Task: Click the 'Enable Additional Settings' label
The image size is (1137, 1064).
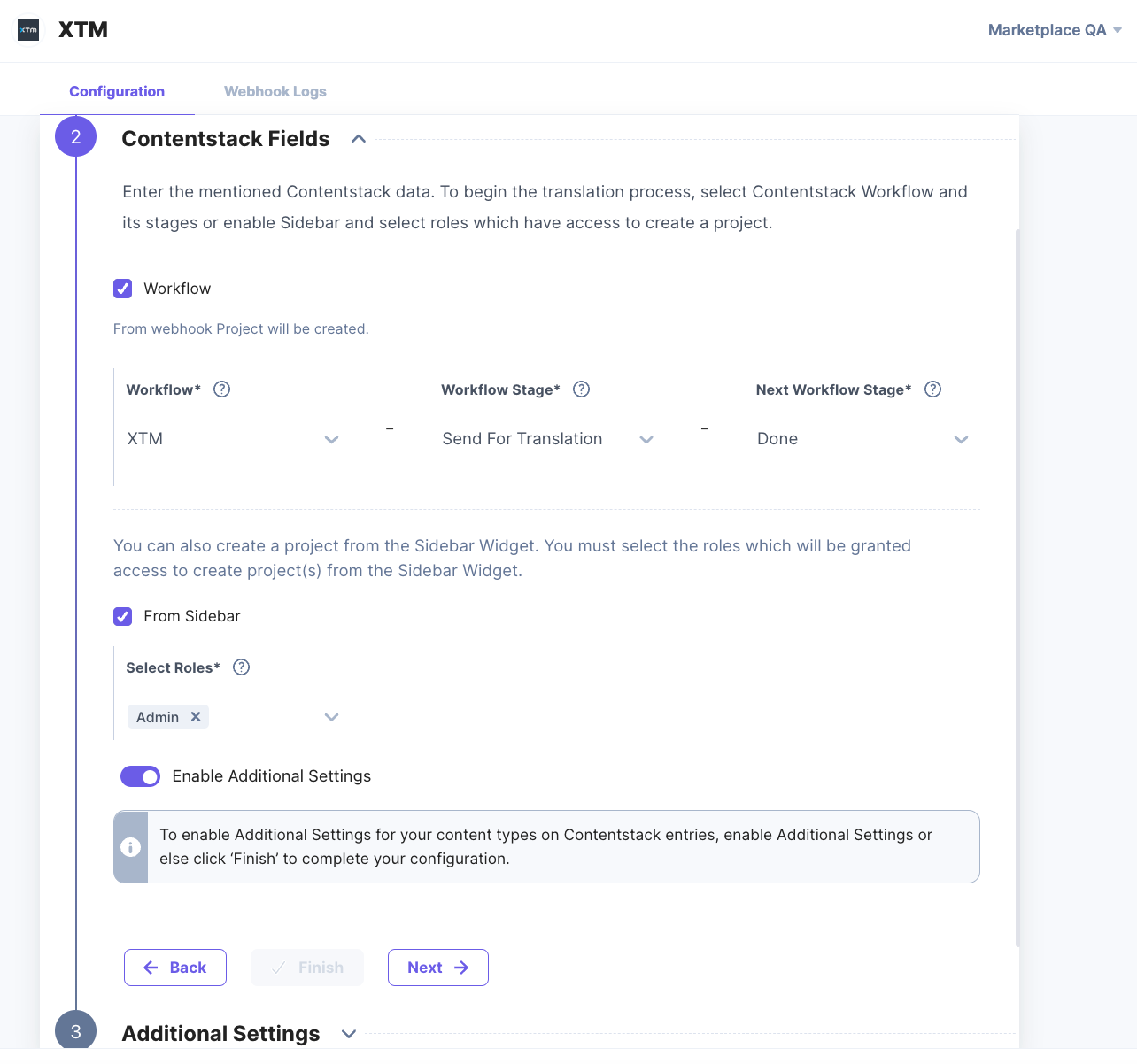Action: click(x=272, y=776)
